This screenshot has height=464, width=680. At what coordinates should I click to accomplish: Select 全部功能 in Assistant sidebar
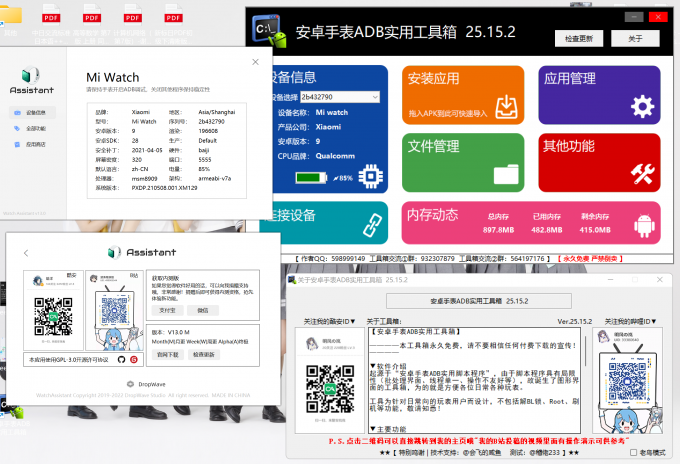(33, 128)
